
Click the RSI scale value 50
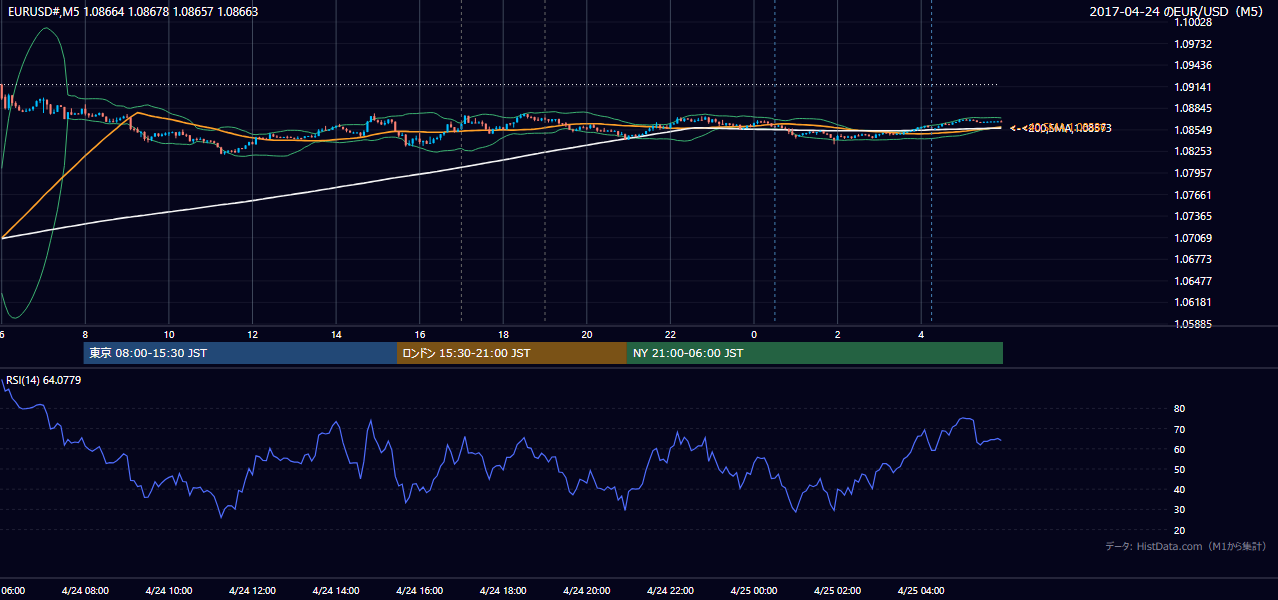click(x=1180, y=469)
